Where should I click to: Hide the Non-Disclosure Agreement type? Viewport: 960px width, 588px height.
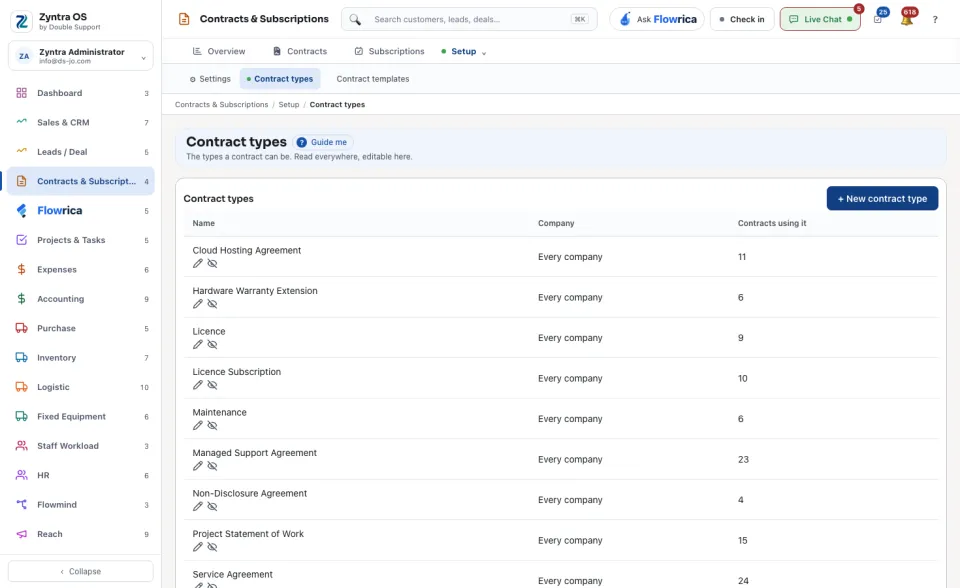(x=212, y=506)
